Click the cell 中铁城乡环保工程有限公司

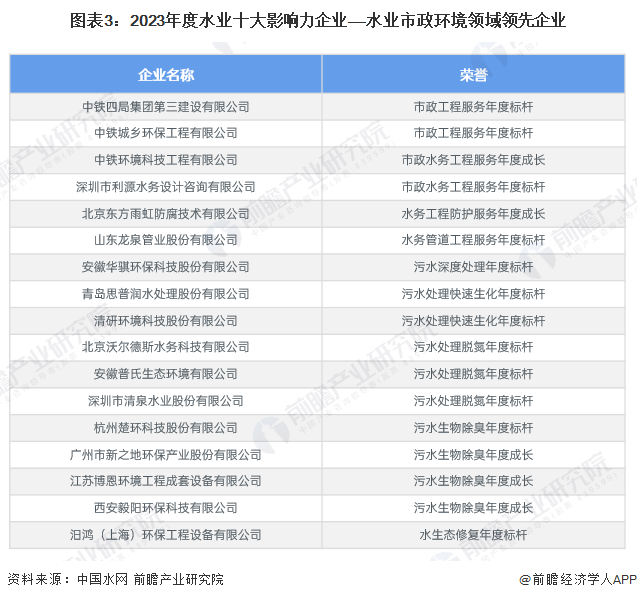(166, 133)
